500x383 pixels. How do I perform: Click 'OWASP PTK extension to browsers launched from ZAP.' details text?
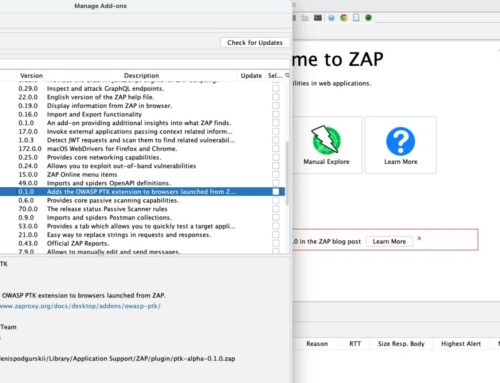(x=84, y=295)
